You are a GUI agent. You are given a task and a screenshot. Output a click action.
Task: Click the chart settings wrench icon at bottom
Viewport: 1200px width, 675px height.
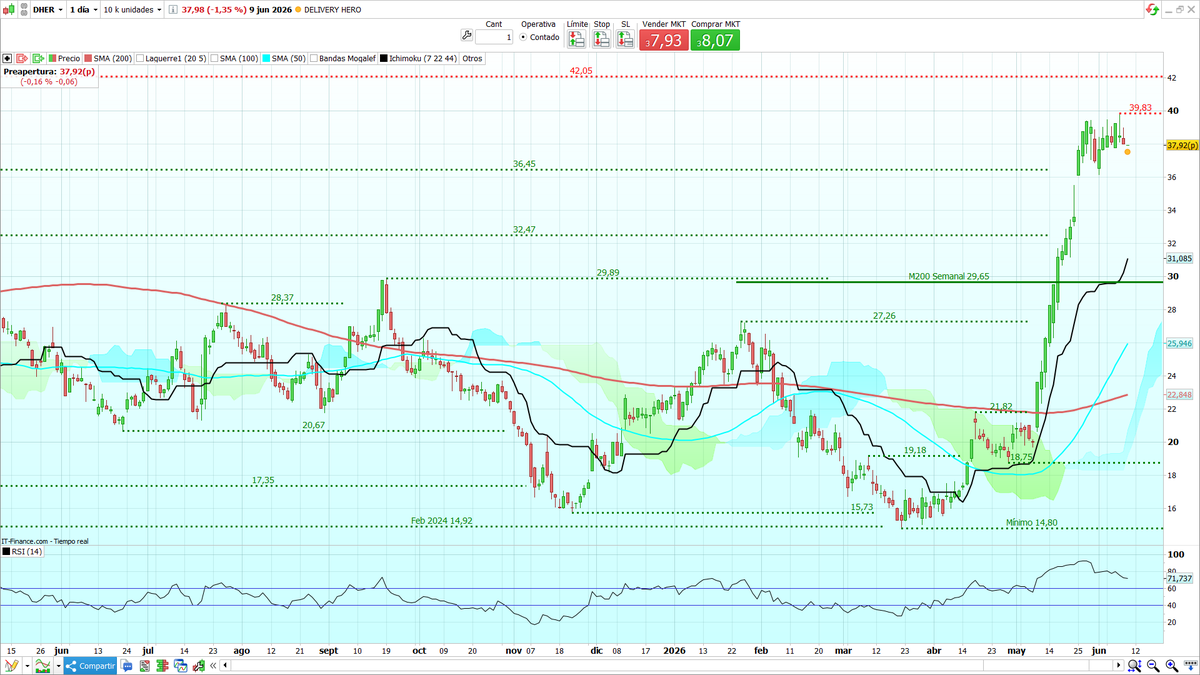pyautogui.click(x=198, y=665)
